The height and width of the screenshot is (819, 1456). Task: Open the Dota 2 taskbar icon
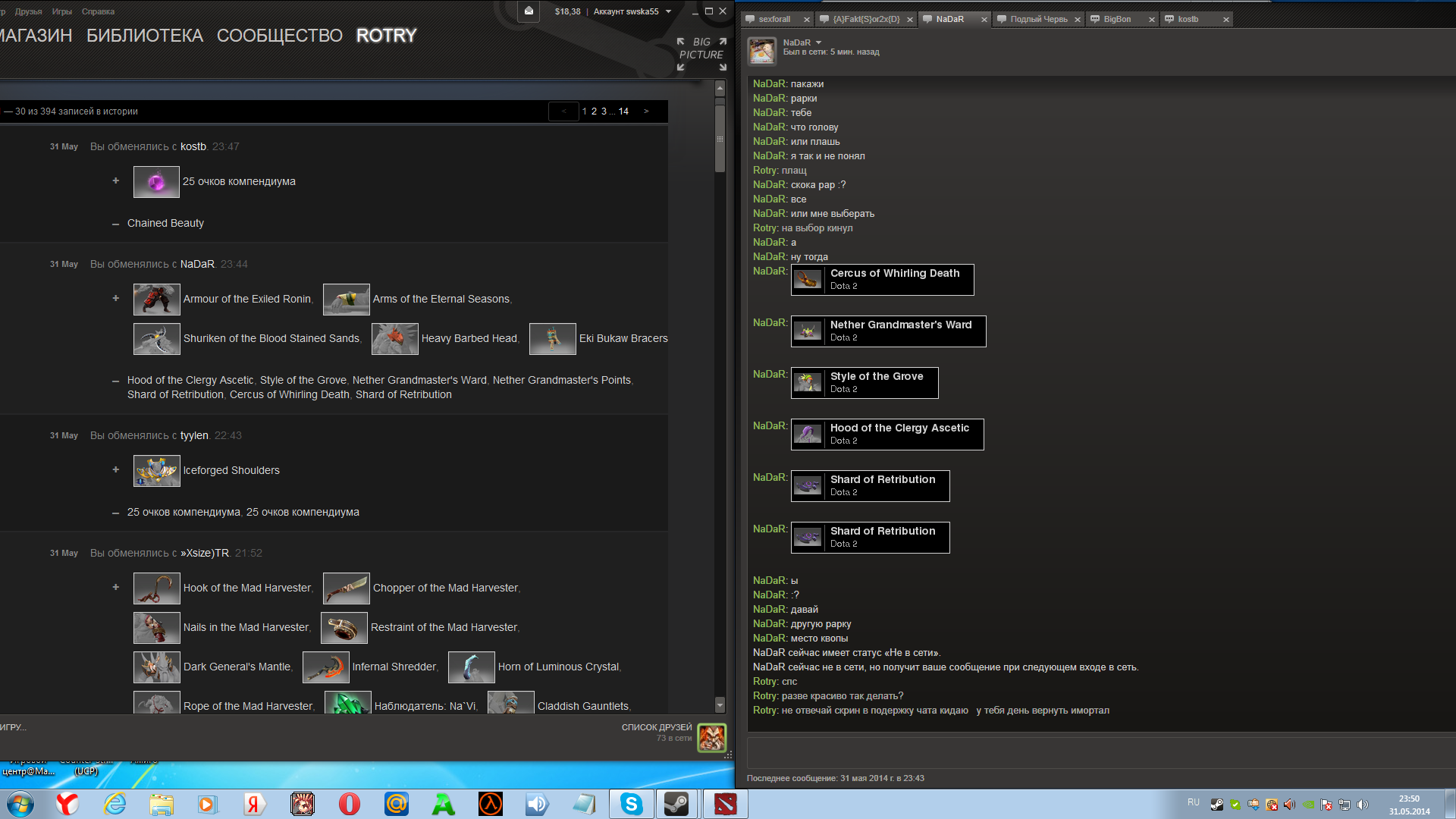[x=725, y=804]
